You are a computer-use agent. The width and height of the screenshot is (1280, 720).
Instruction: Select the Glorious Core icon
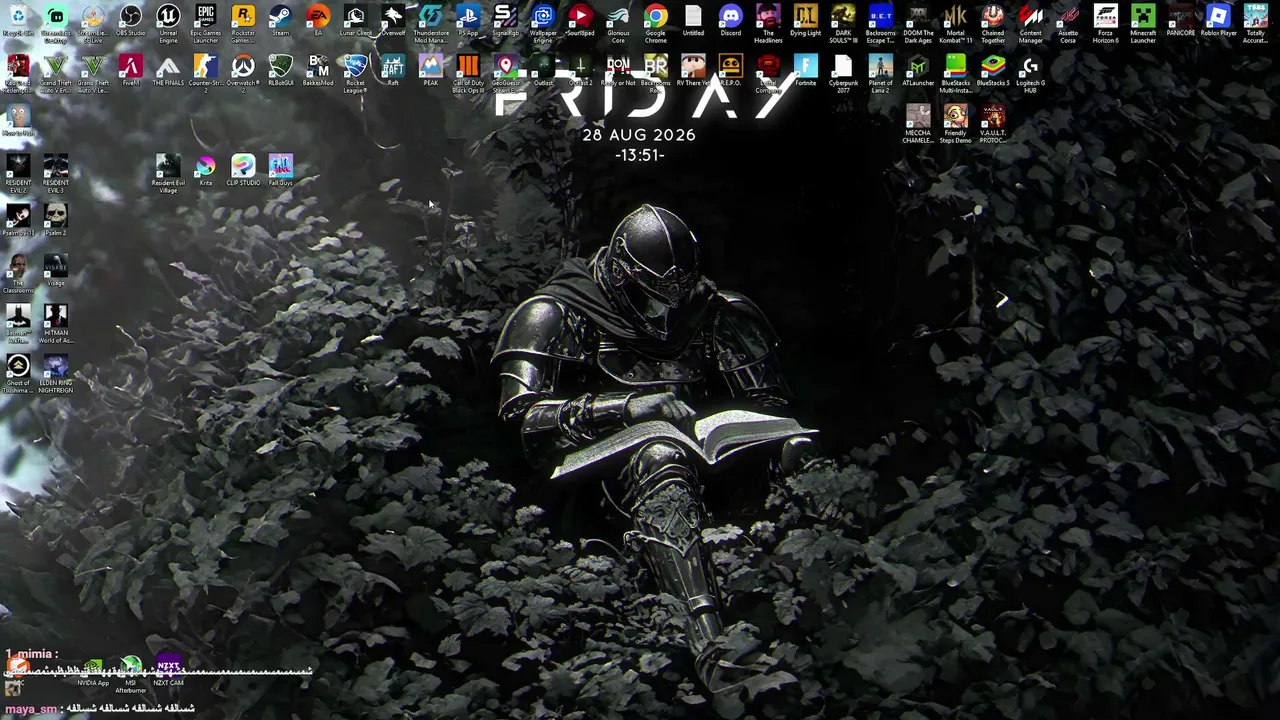(x=618, y=24)
